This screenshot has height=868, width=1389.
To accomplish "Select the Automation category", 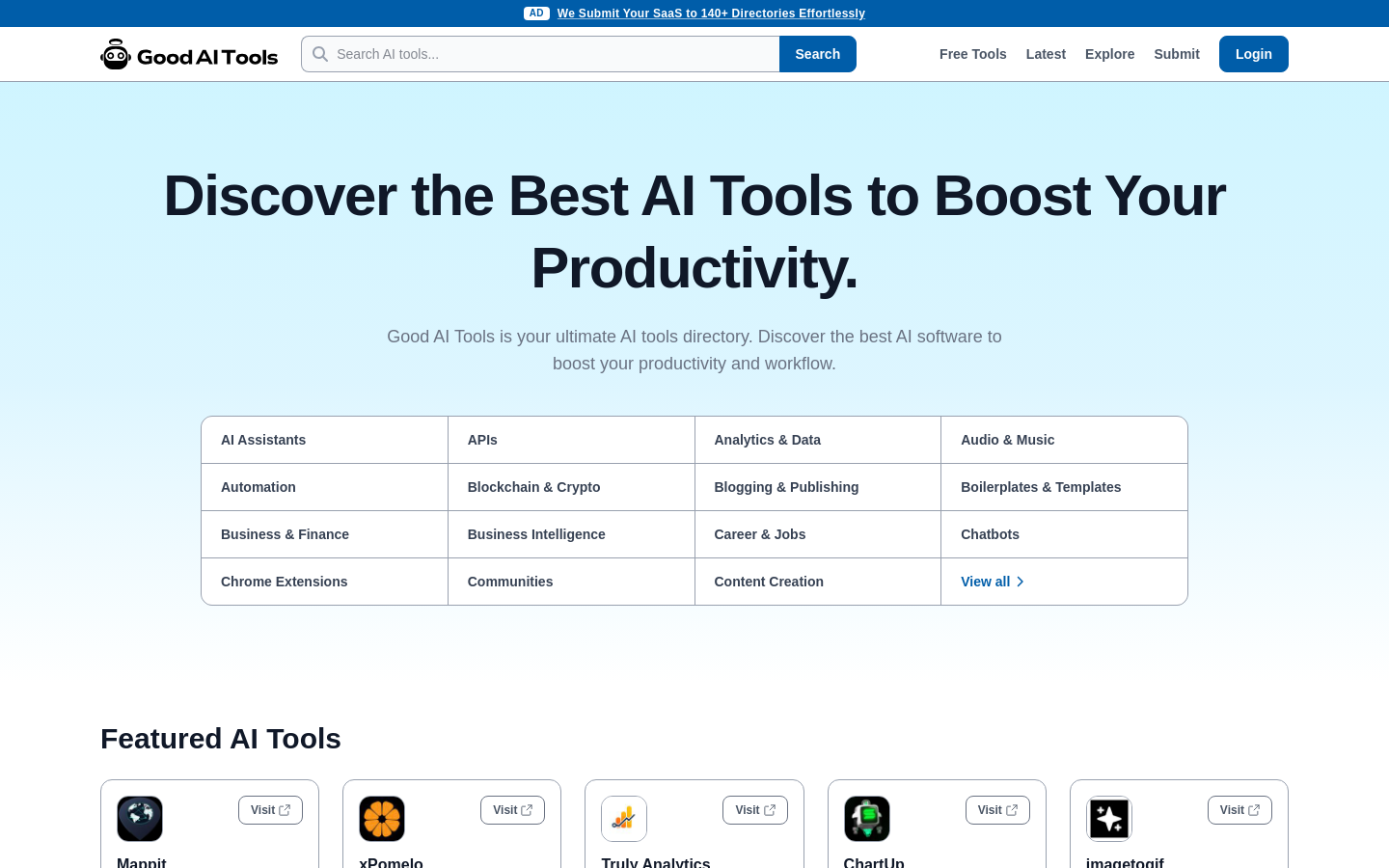I will pos(324,487).
